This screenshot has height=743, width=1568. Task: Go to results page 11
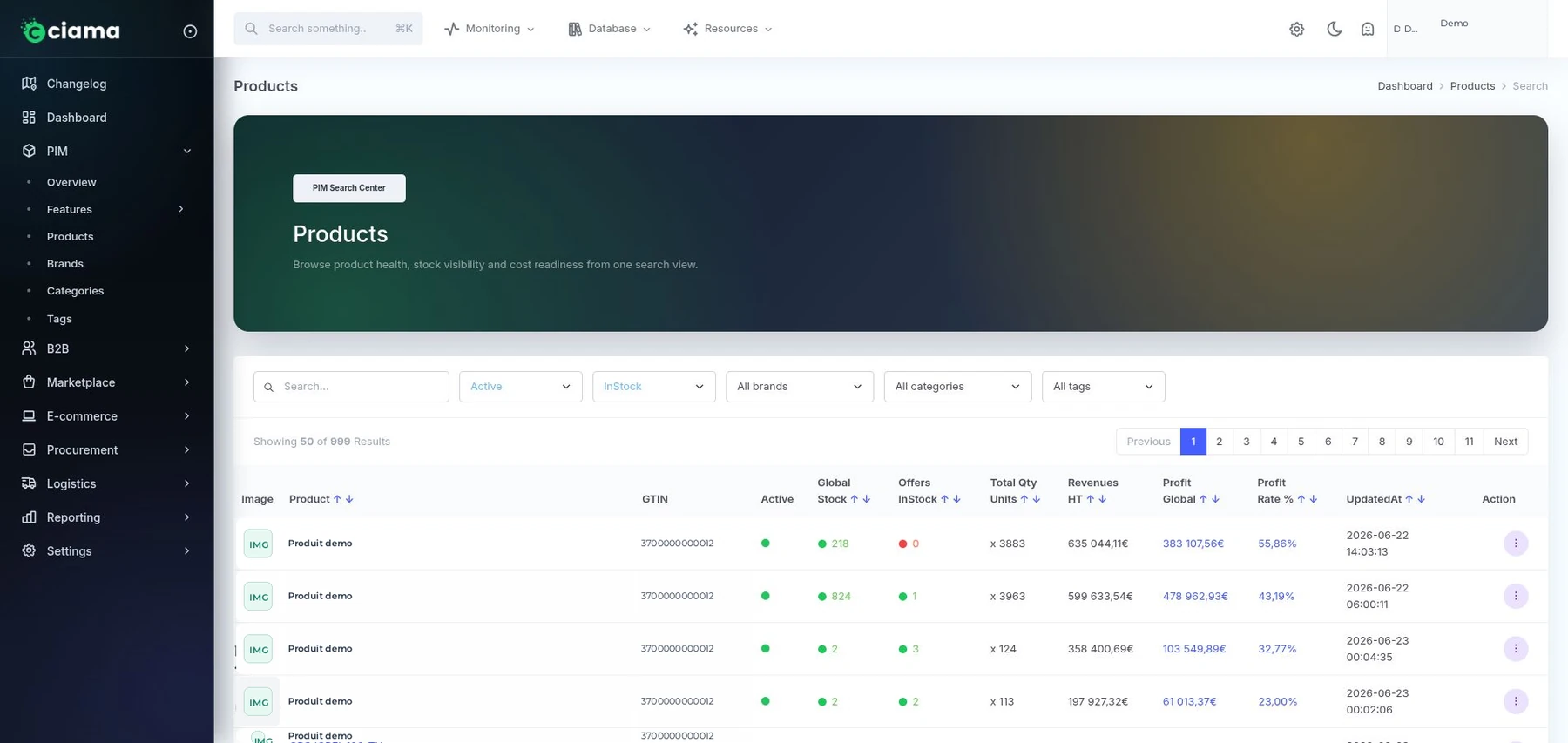pyautogui.click(x=1469, y=442)
